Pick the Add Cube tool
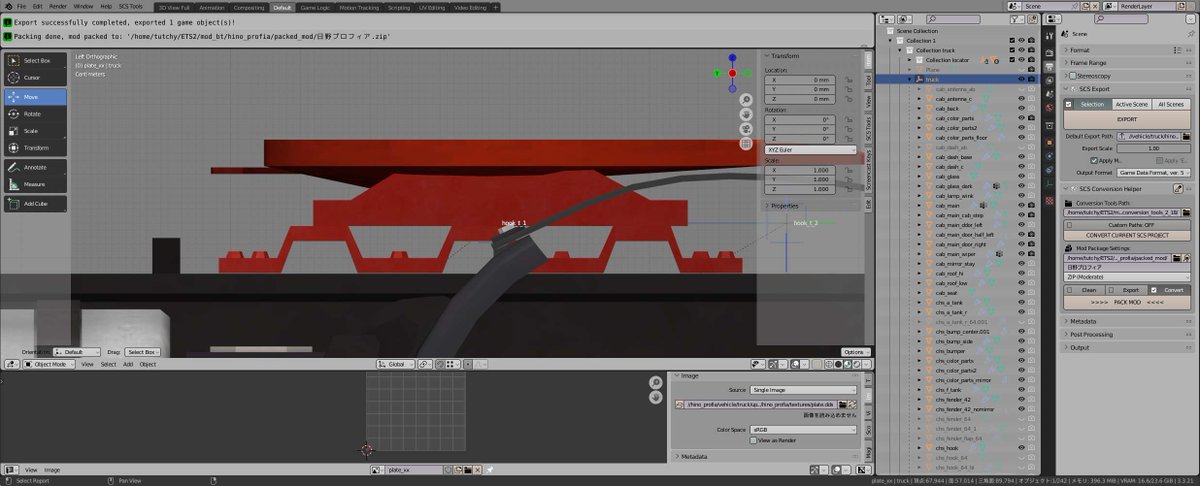The height and width of the screenshot is (486, 1200). click(35, 204)
